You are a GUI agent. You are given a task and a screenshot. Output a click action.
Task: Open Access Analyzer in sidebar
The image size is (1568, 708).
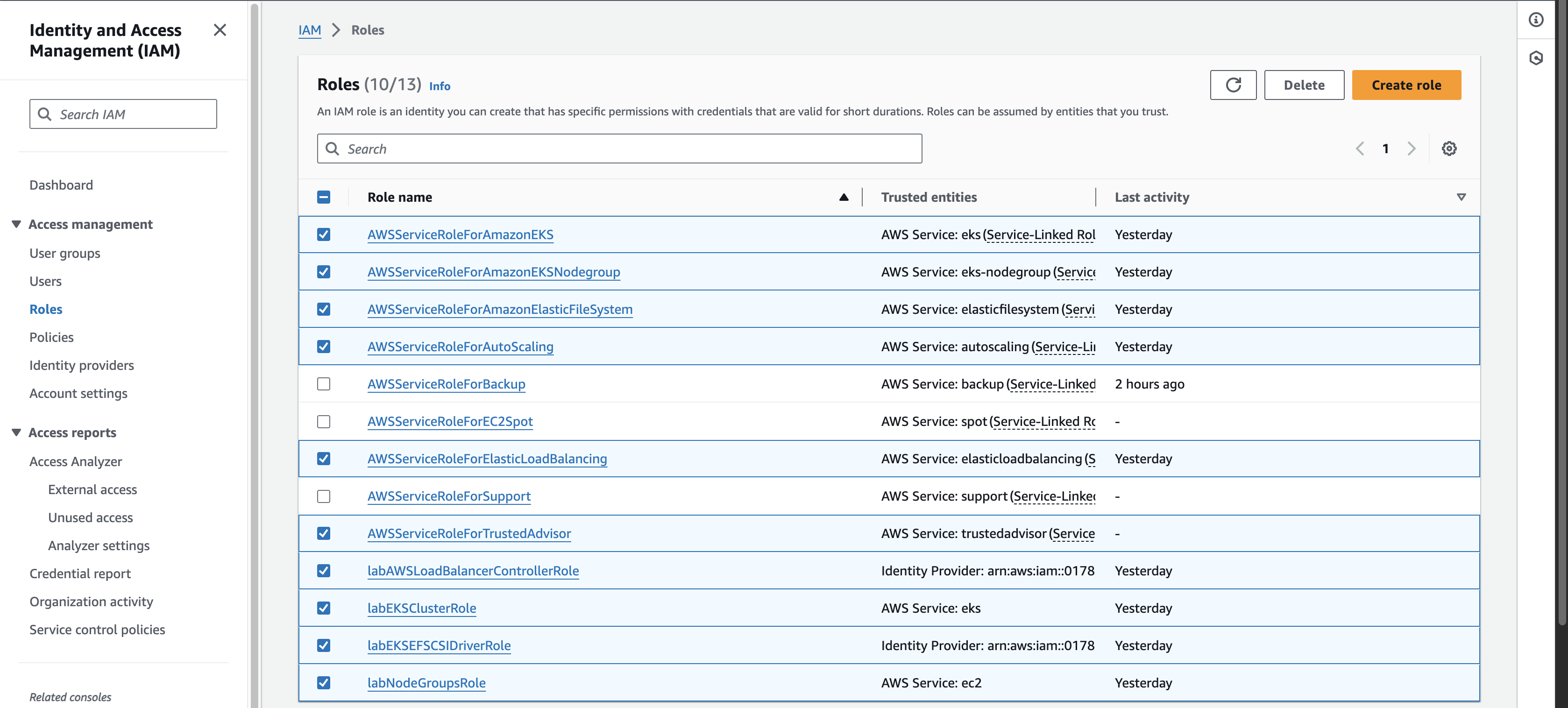pos(76,461)
